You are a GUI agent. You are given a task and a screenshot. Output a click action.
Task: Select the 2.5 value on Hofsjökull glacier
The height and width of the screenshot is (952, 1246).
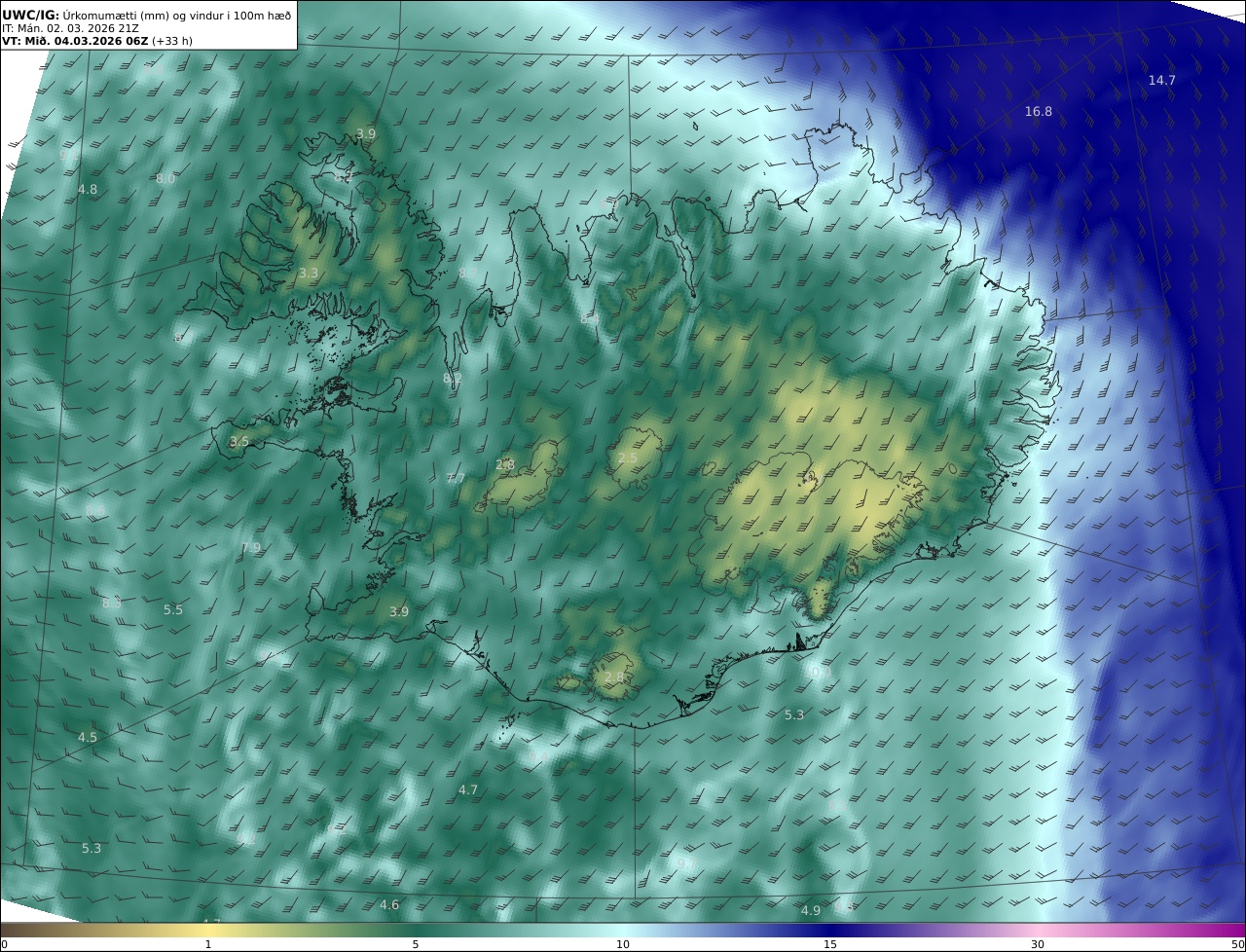(628, 458)
